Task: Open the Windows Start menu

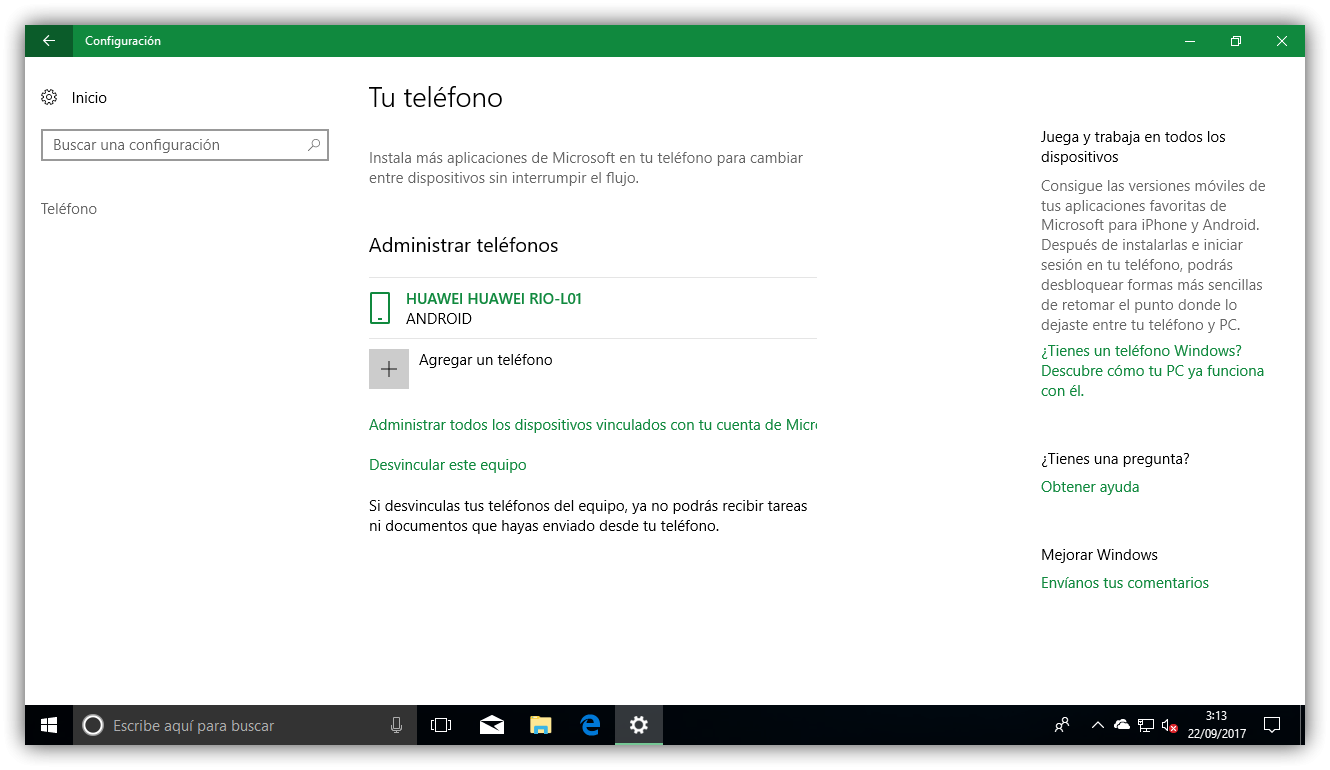Action: coord(49,725)
